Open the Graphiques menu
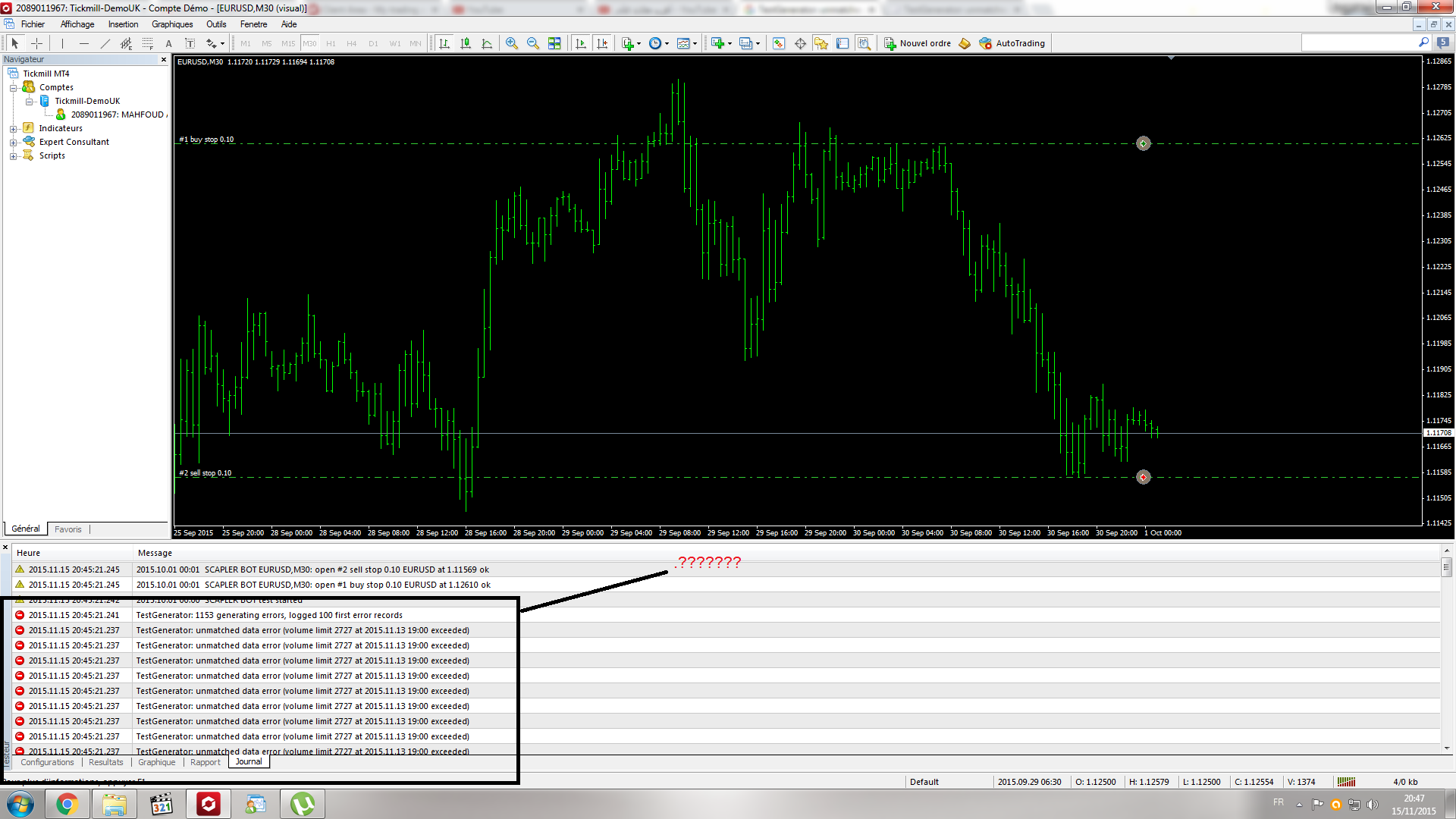The image size is (1456, 819). (x=172, y=24)
